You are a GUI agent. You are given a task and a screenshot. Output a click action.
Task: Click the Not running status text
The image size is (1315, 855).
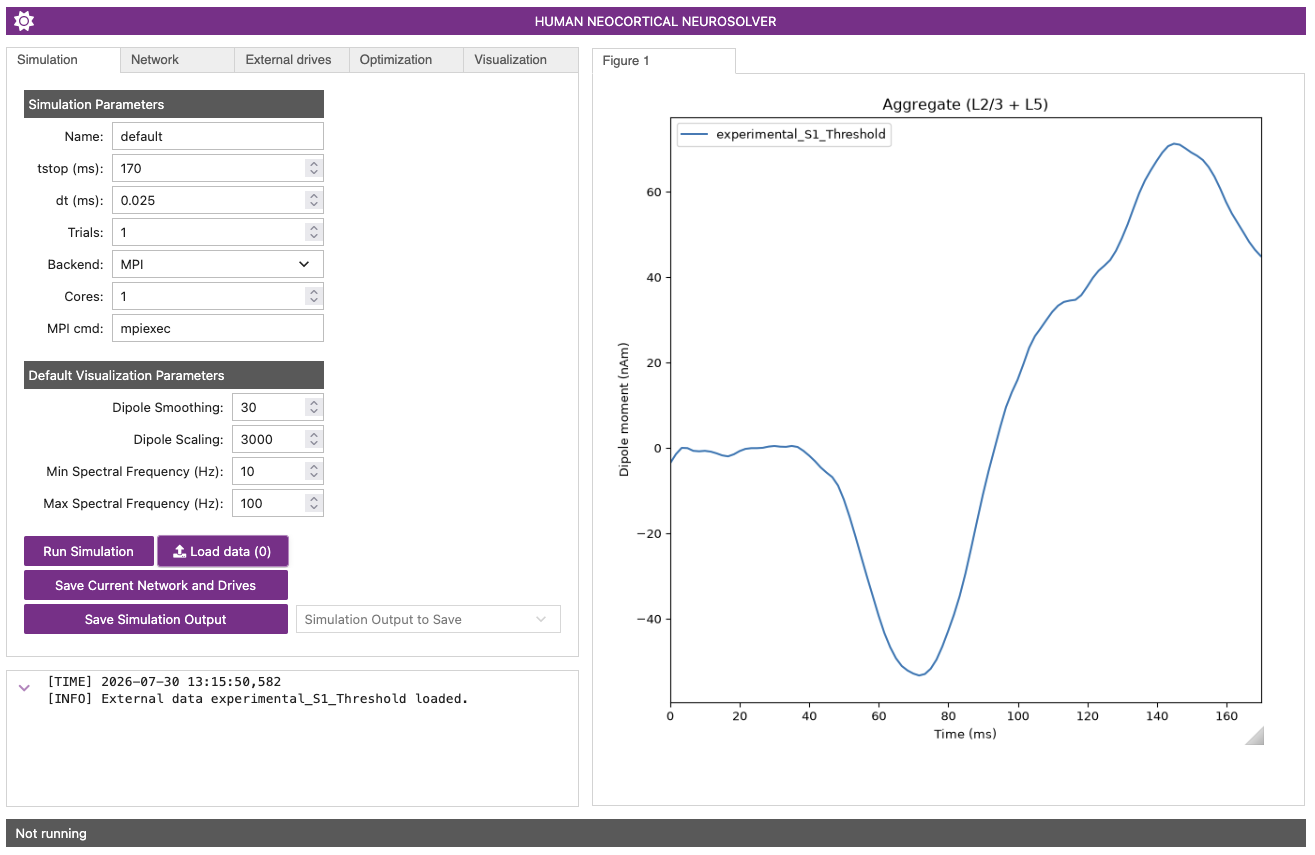pyautogui.click(x=51, y=833)
